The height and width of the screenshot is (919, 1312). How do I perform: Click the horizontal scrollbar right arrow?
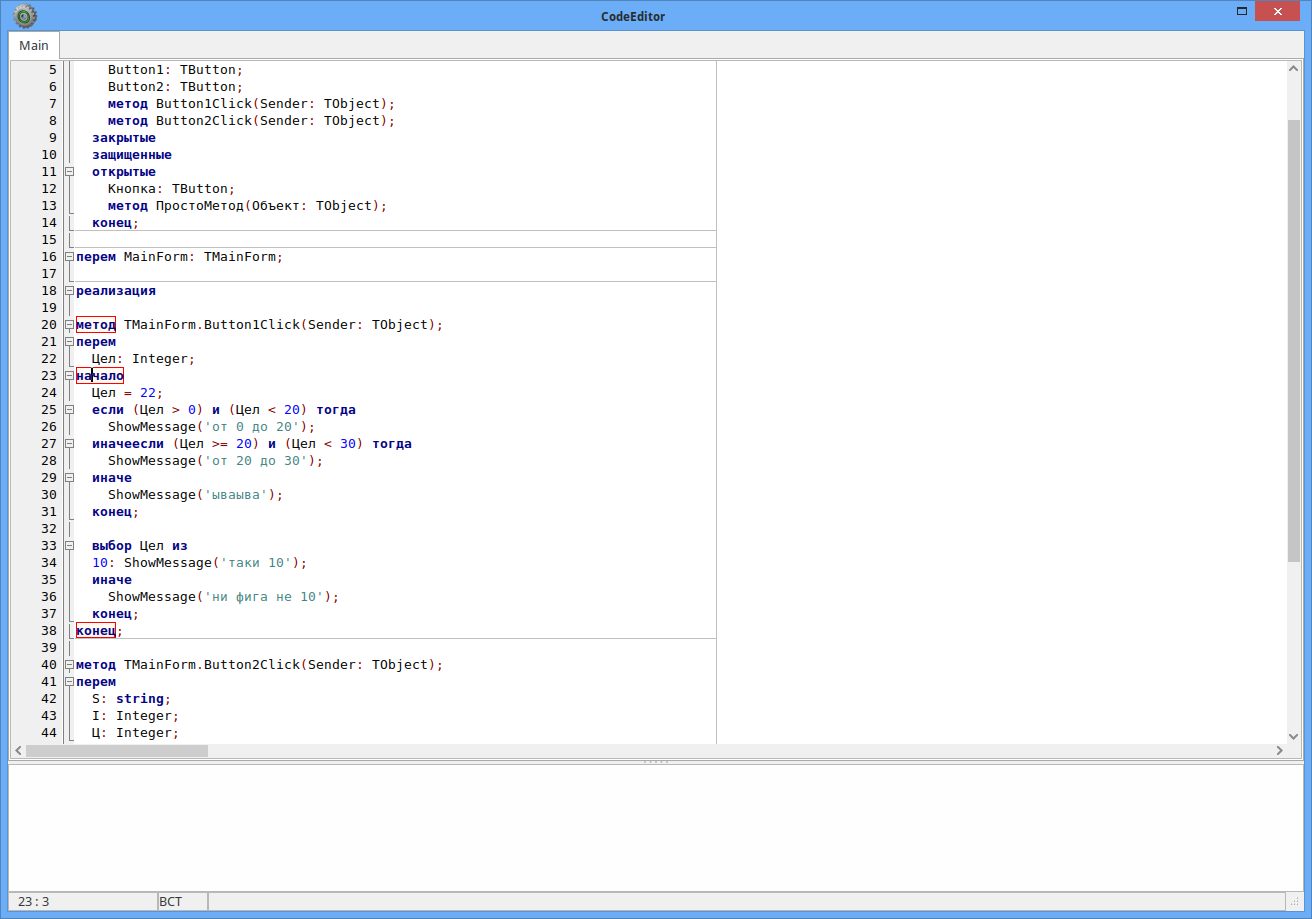pos(1279,751)
